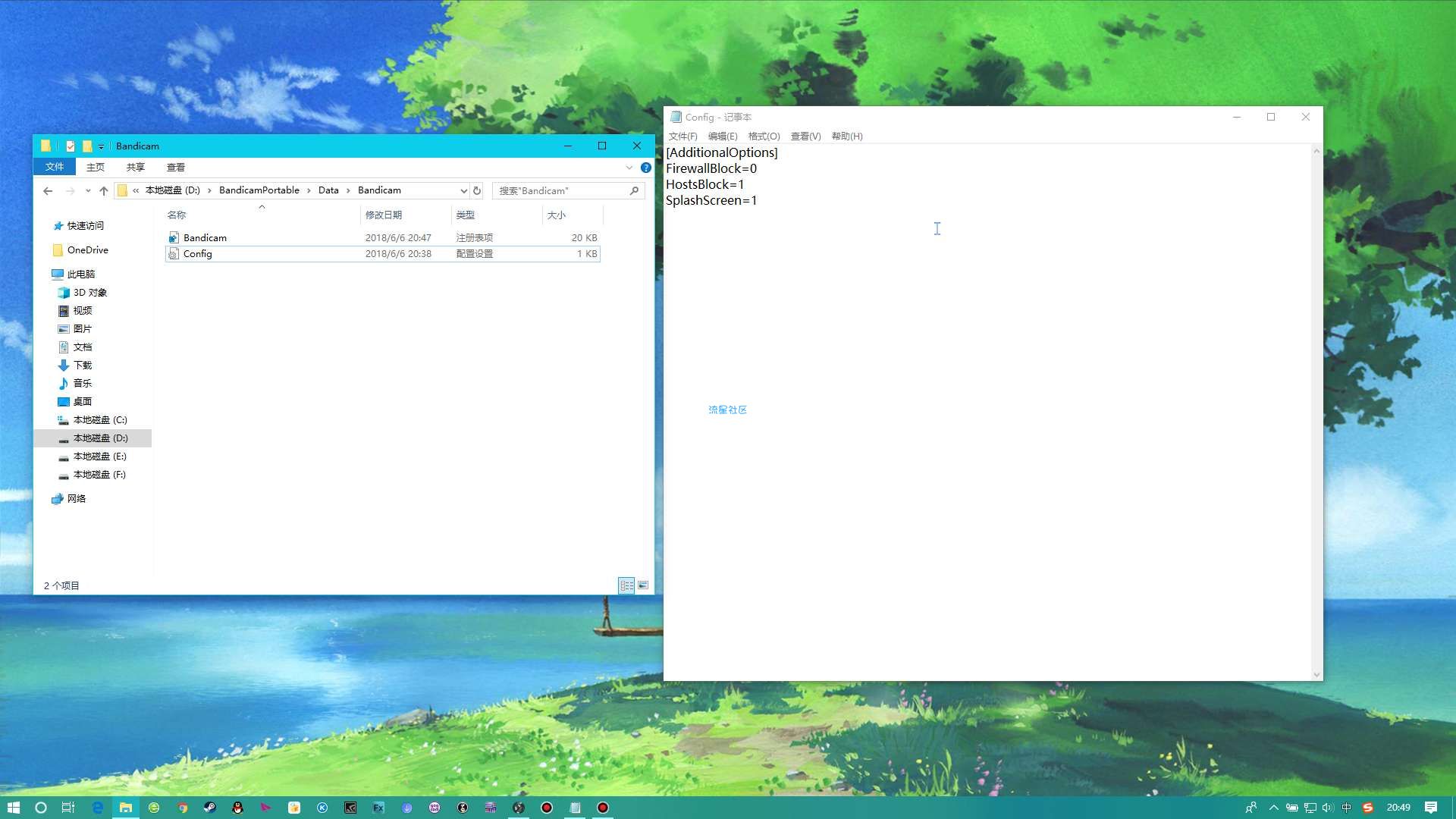Click Data in address breadcrumb
The width and height of the screenshot is (1456, 819).
[328, 190]
